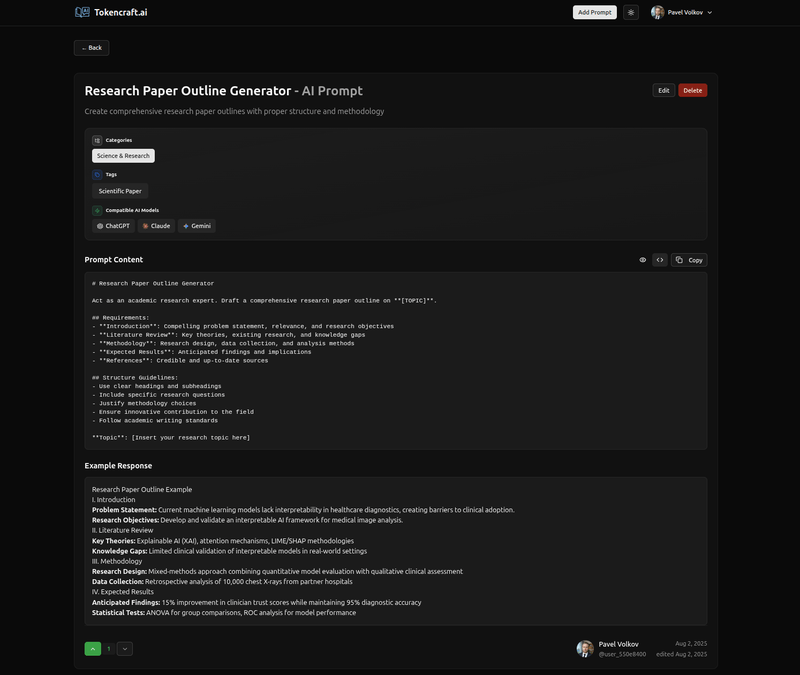Choose the ChatGPT model chip
This screenshot has height=675, width=800.
(x=113, y=226)
